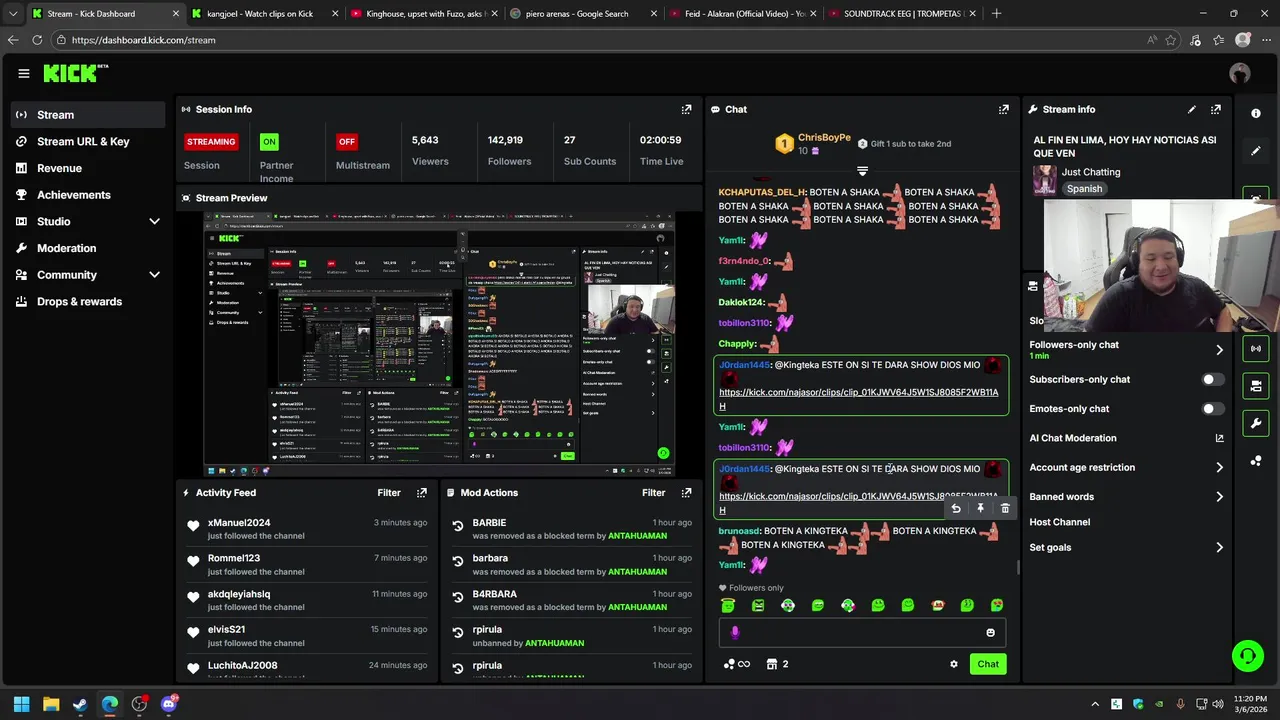
Task: Expand the pinned gift leaderboard arrow in chat
Action: pyautogui.click(x=862, y=171)
